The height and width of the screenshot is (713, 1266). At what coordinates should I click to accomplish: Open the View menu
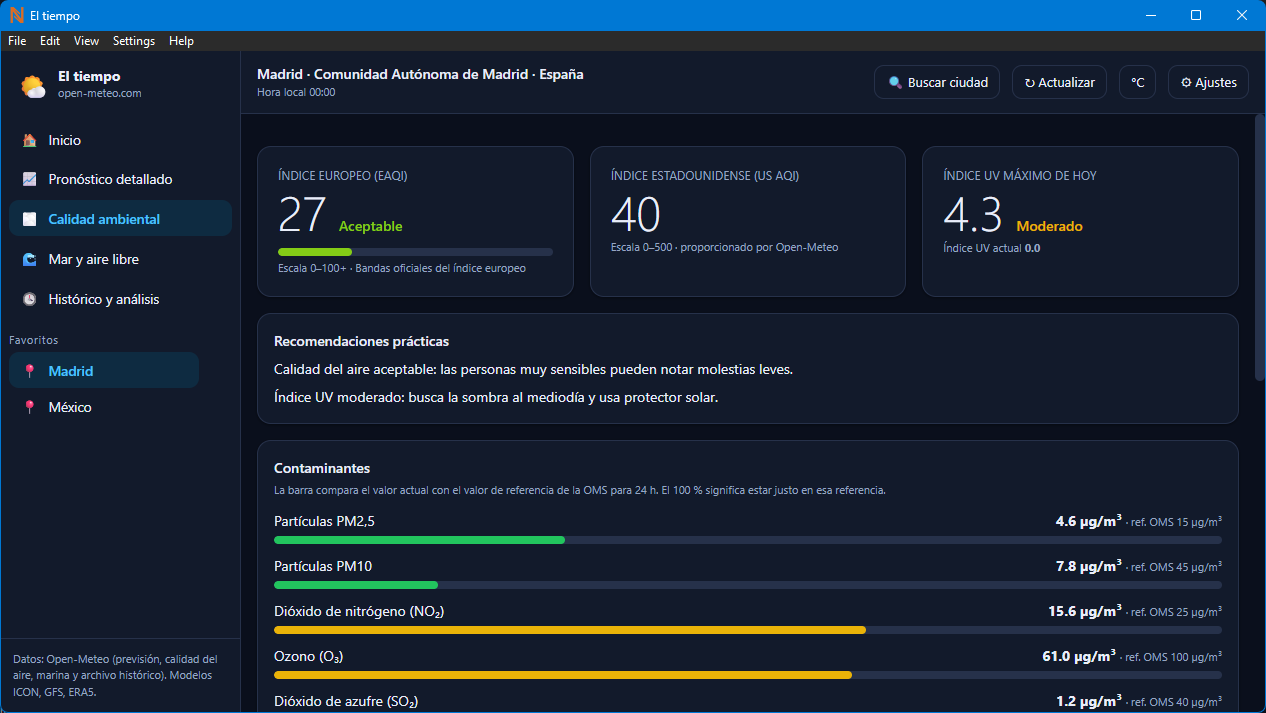87,41
